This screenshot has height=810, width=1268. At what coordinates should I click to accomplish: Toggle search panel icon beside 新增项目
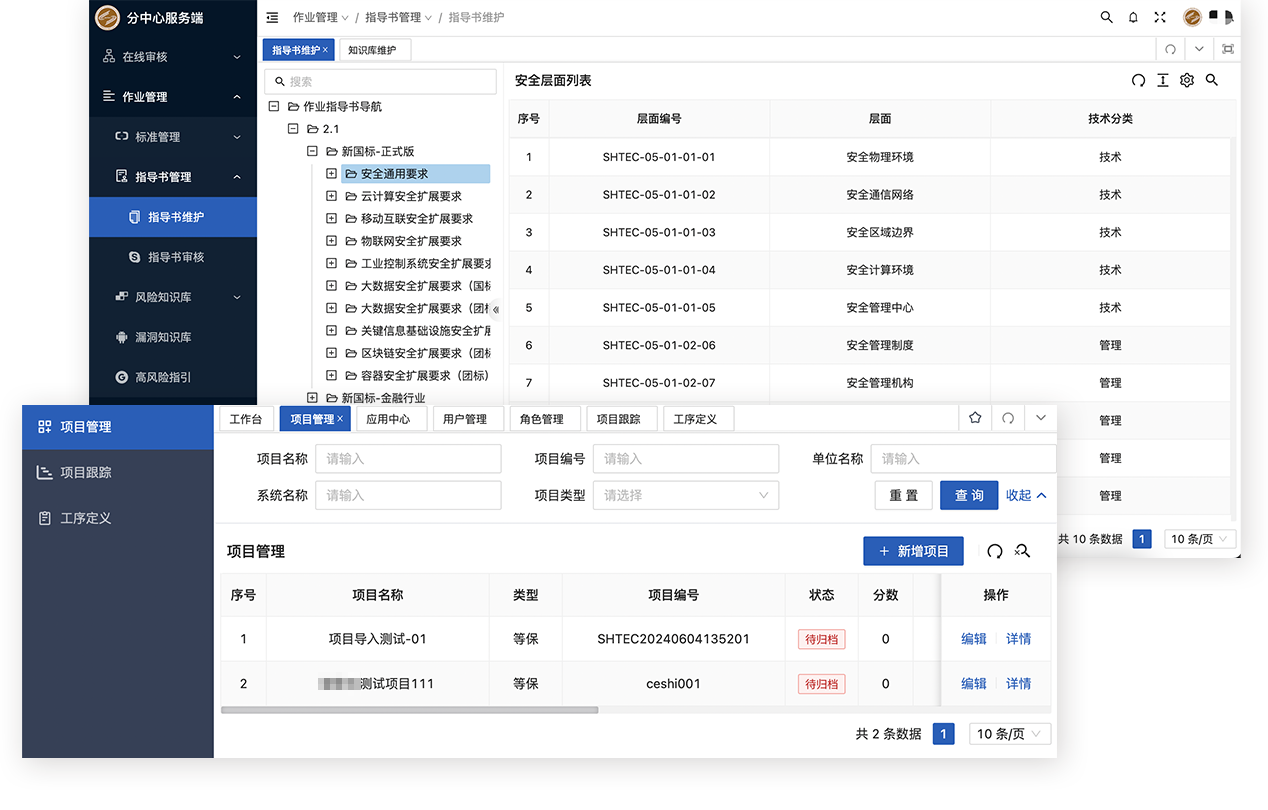1022,551
